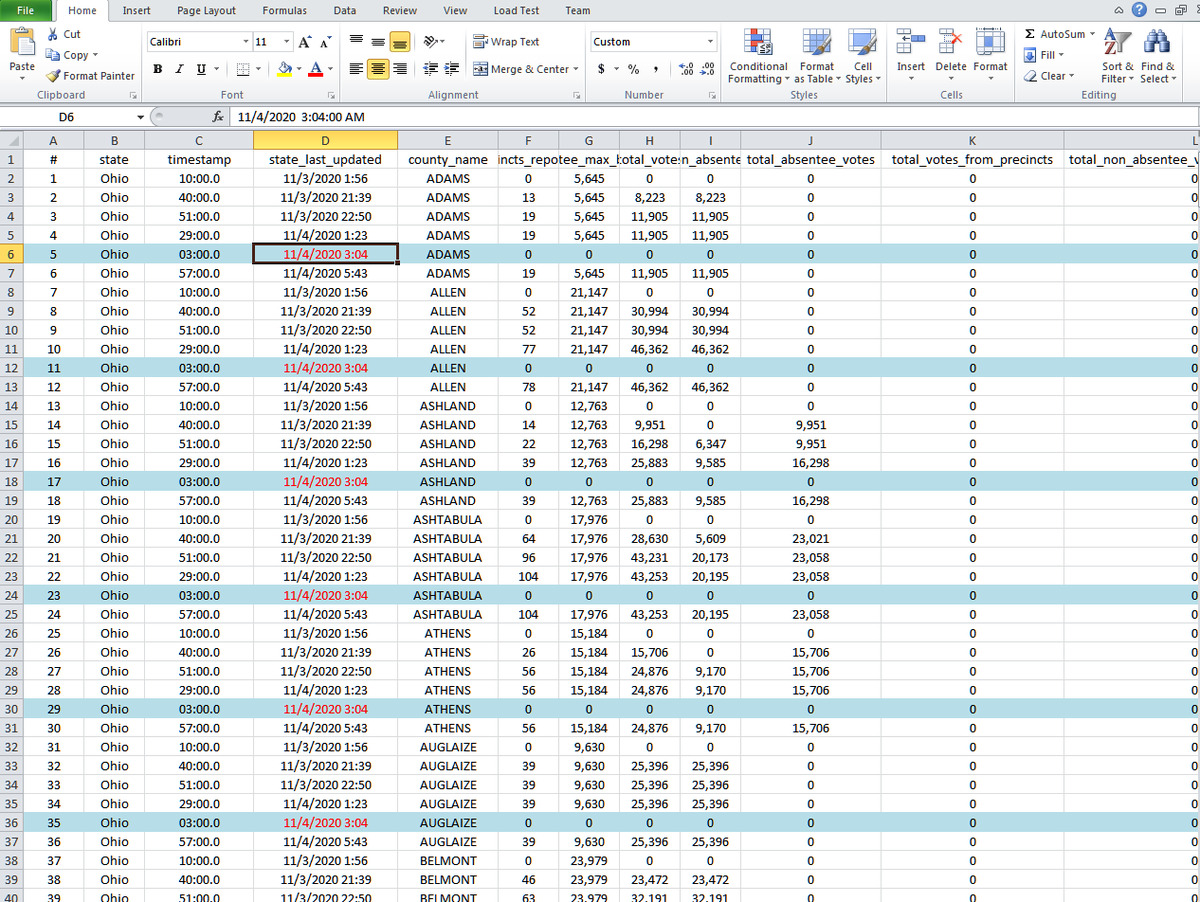The height and width of the screenshot is (902, 1200).
Task: Switch to the Data tab
Action: (x=344, y=10)
